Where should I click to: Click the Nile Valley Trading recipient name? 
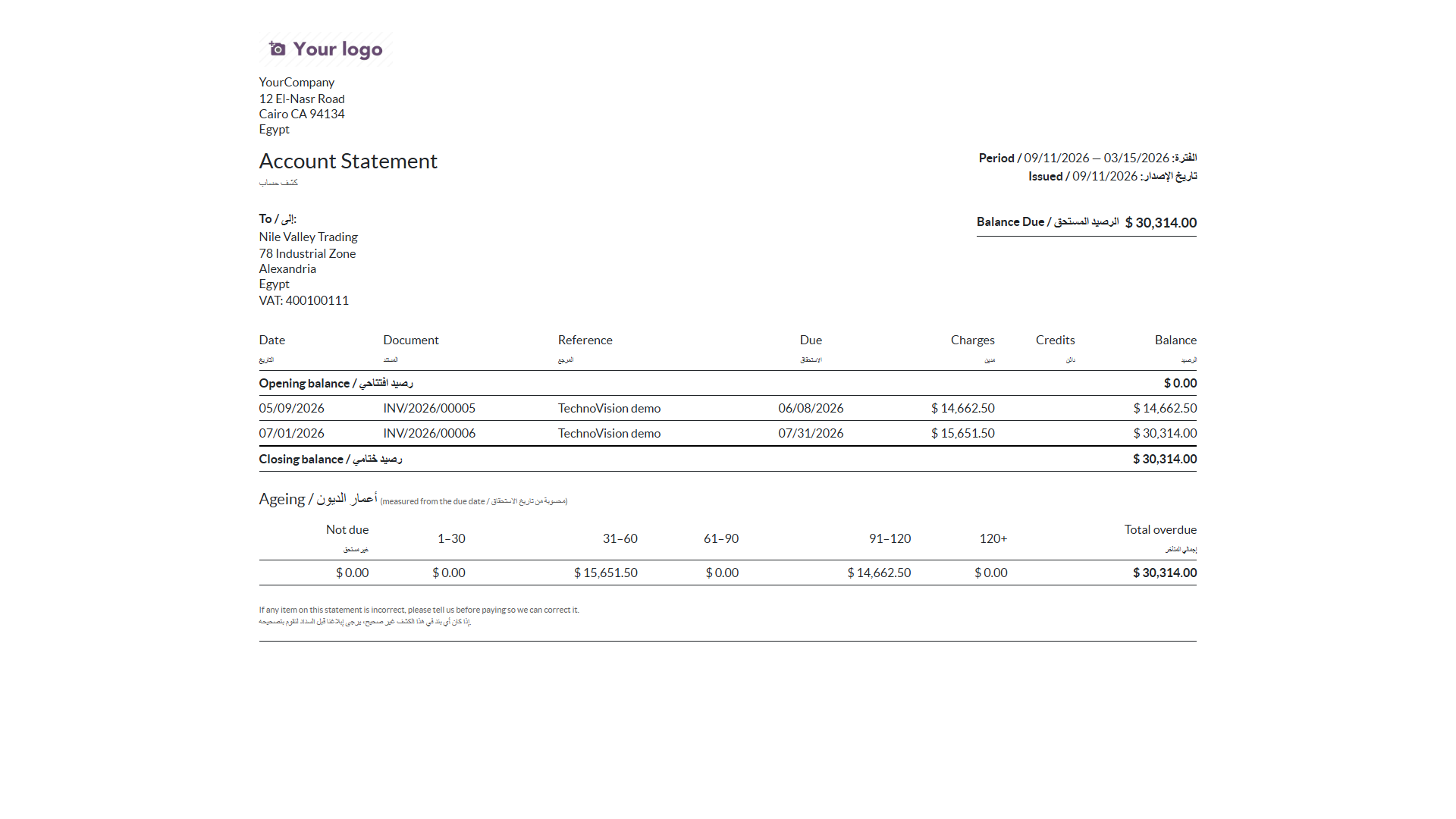(308, 237)
